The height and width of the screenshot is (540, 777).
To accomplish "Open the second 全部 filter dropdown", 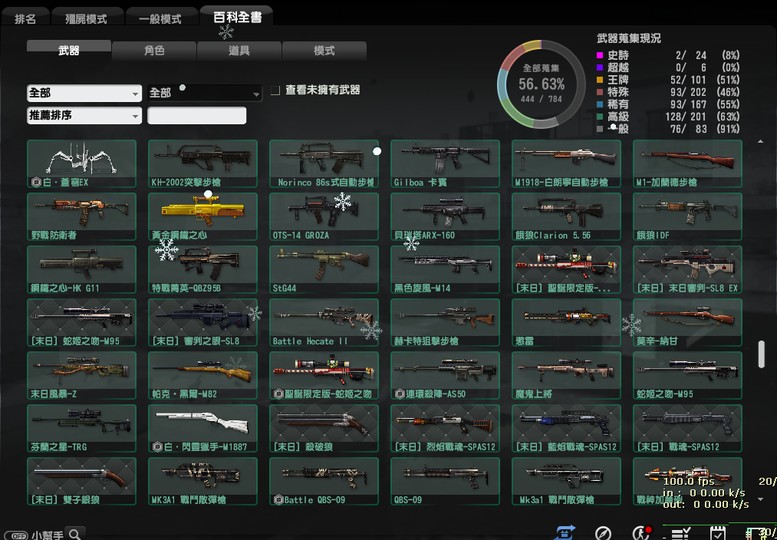I will coord(204,93).
